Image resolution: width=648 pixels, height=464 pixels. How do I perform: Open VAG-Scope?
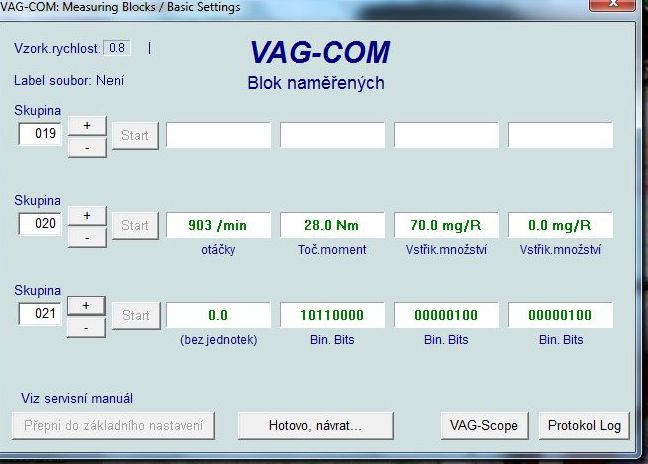click(x=484, y=426)
